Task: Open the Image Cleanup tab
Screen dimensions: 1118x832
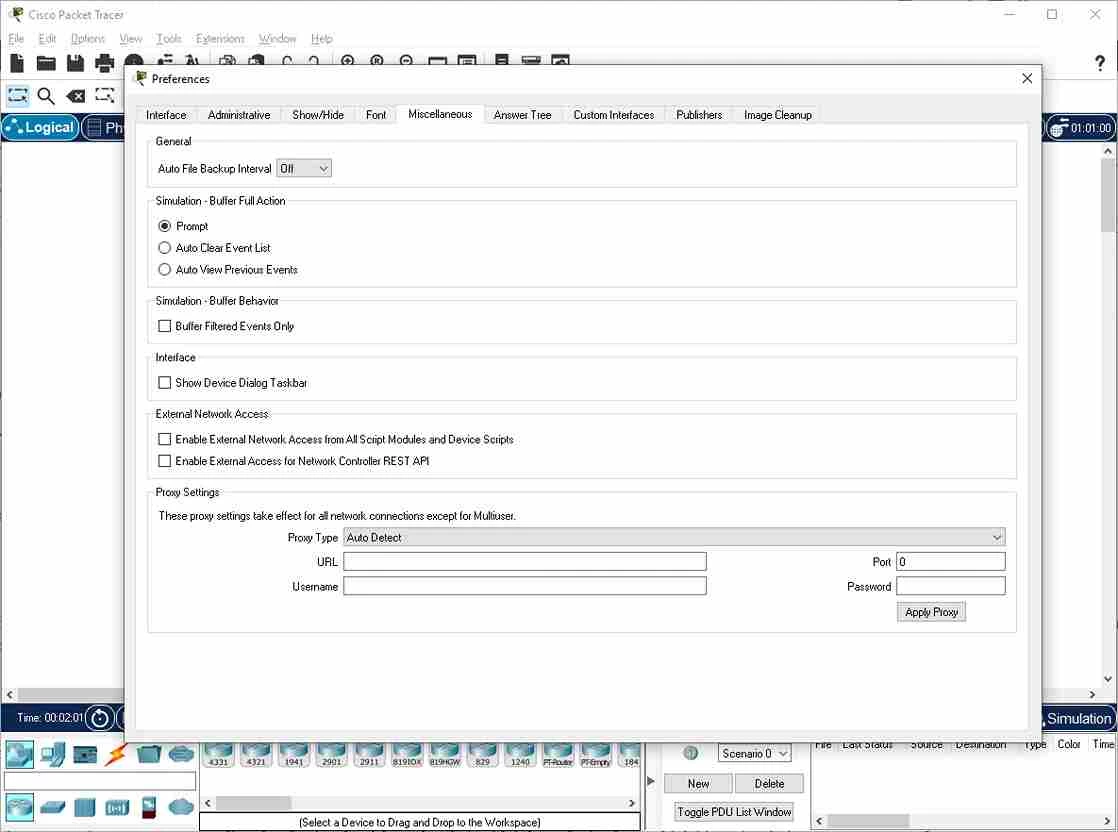Action: [778, 115]
